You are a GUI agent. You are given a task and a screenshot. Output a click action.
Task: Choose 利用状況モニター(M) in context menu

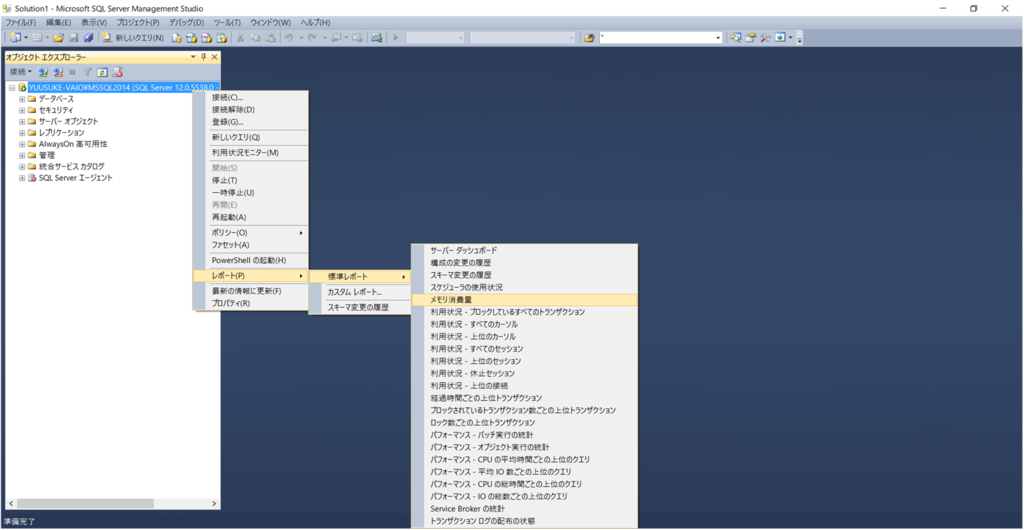click(x=251, y=153)
